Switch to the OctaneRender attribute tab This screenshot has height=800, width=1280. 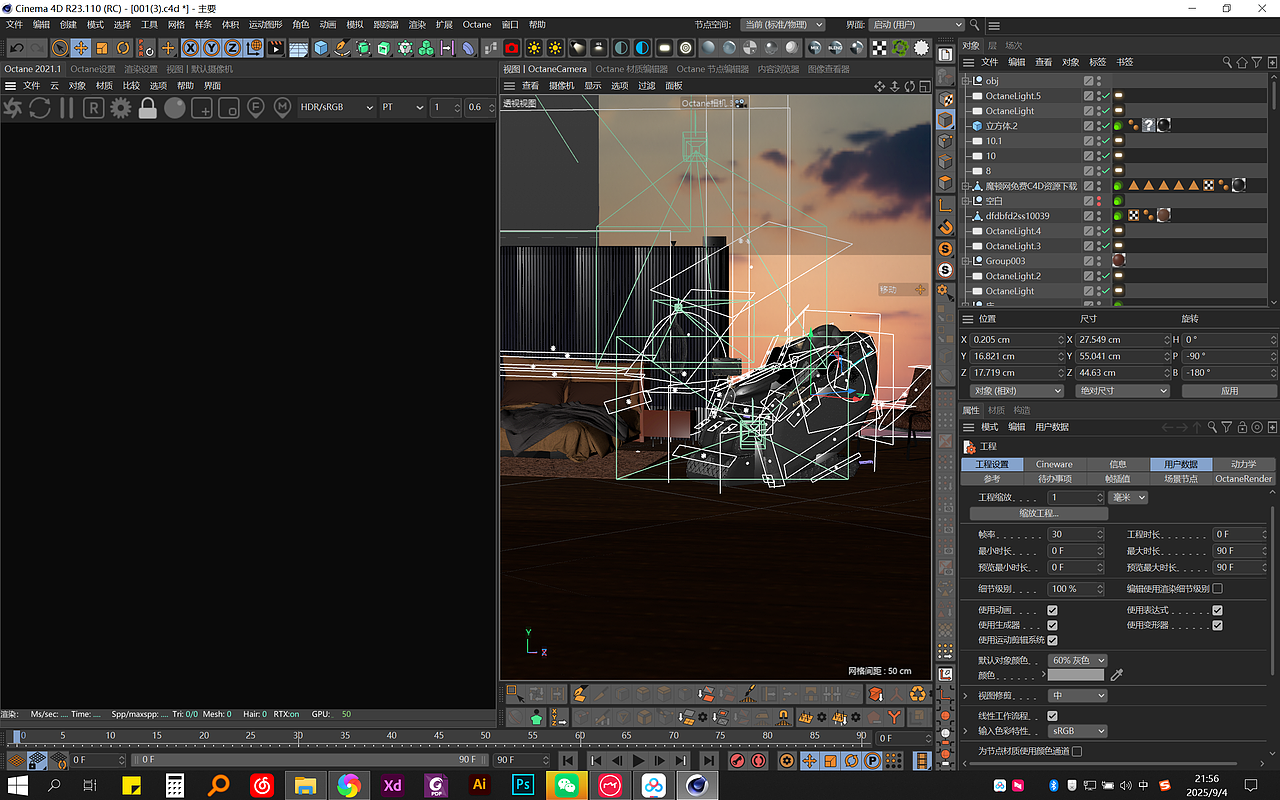coord(1243,479)
